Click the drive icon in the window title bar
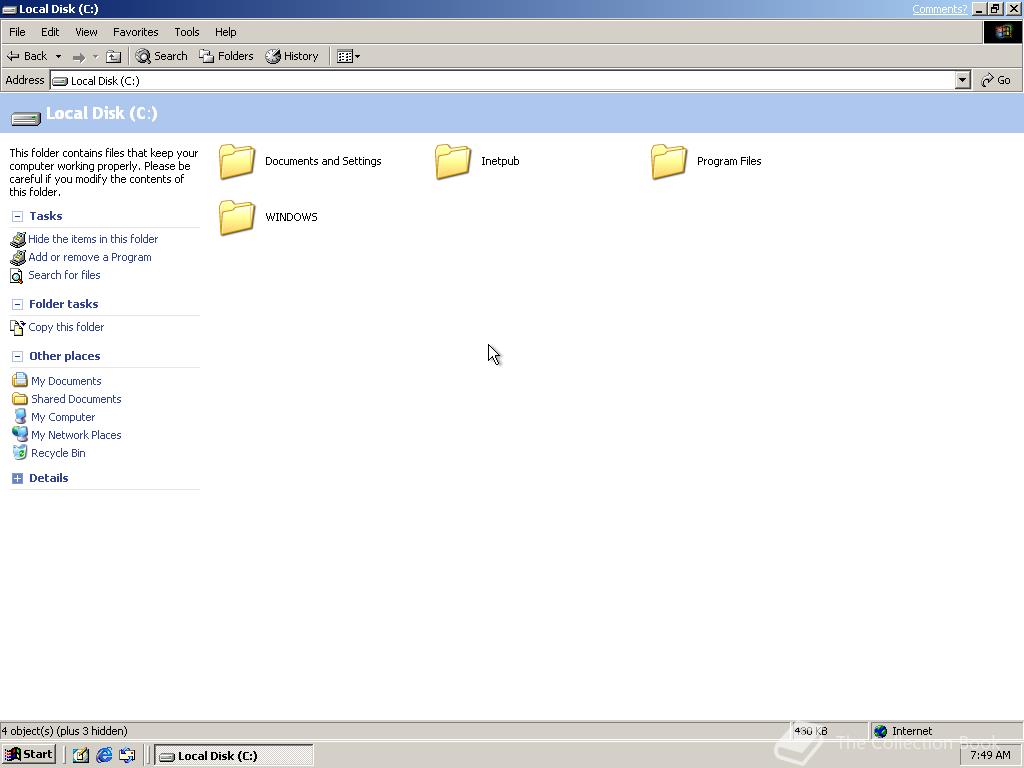Viewport: 1024px width, 768px height. [x=9, y=9]
